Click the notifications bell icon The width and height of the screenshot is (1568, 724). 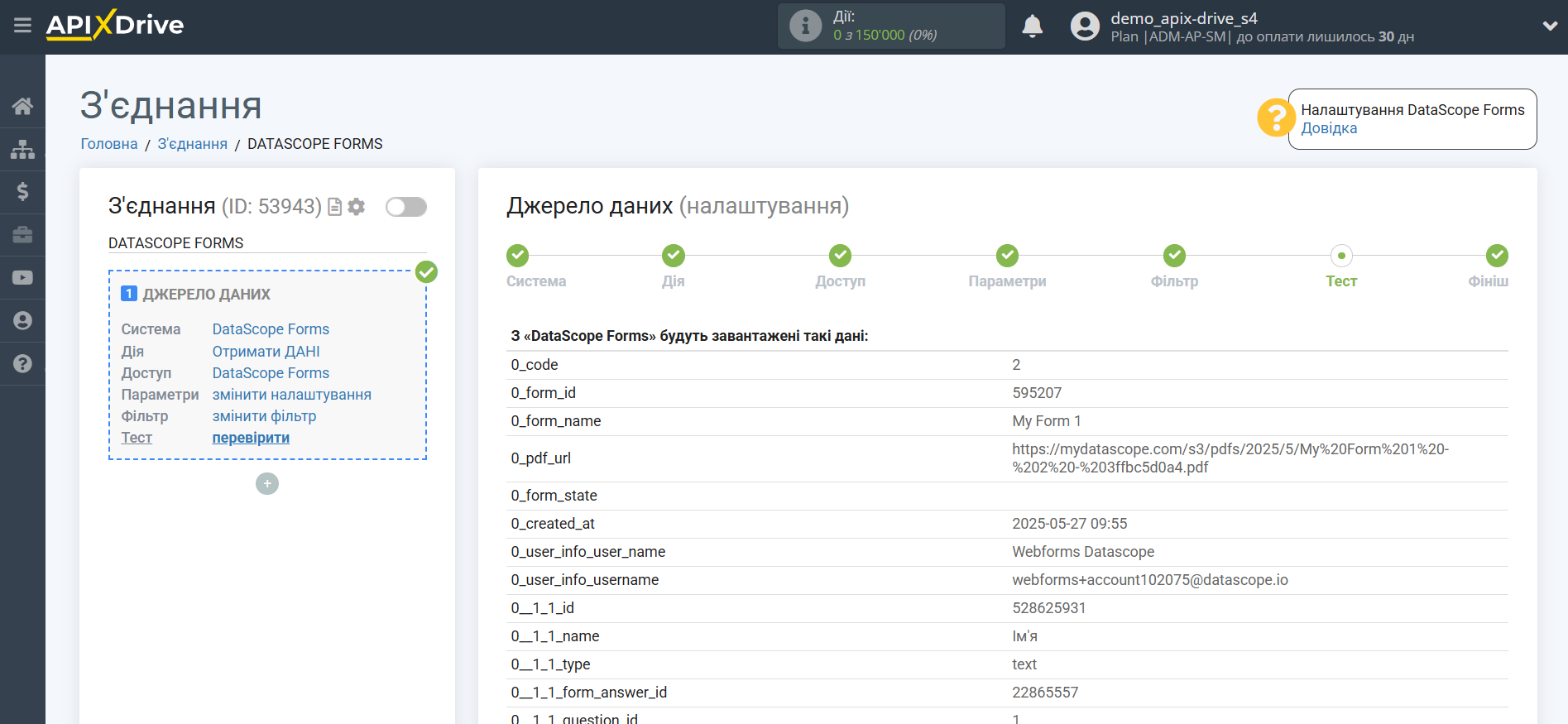point(1032,26)
